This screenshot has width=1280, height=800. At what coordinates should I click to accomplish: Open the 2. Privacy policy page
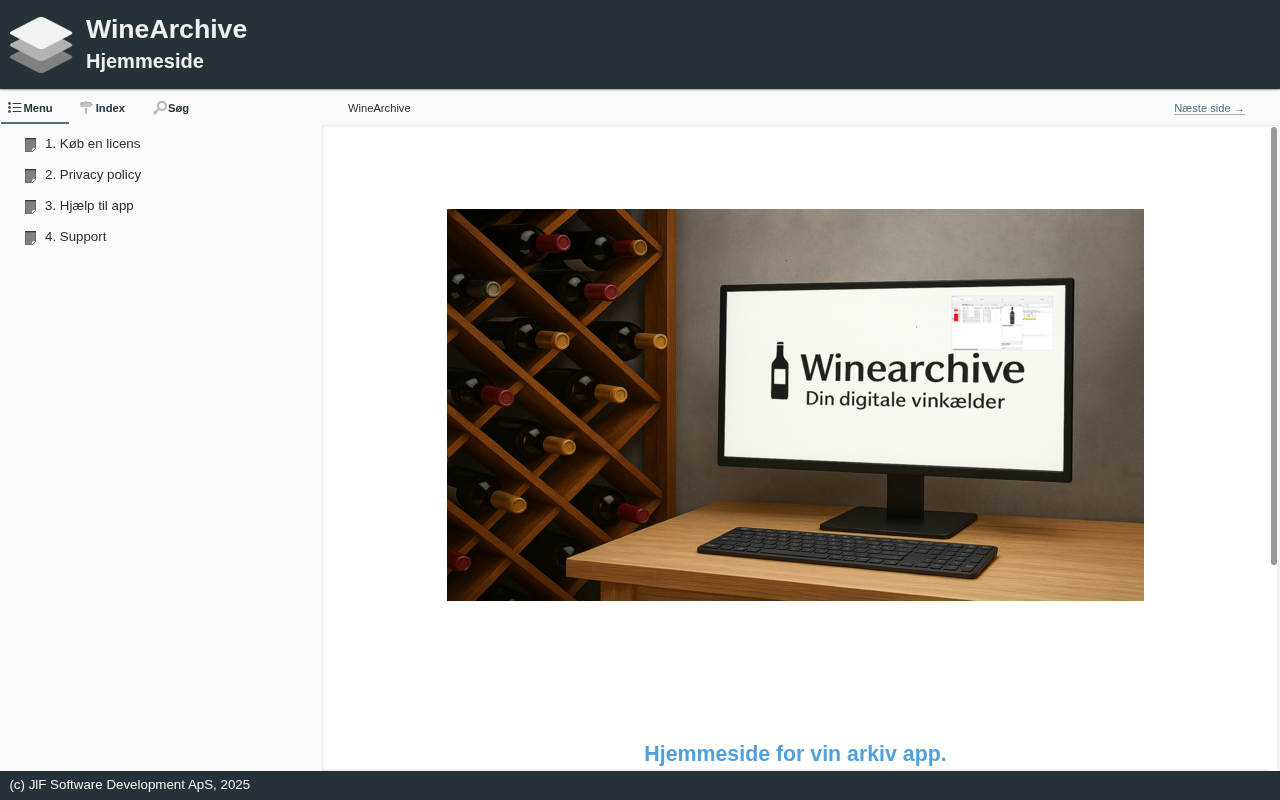click(93, 175)
